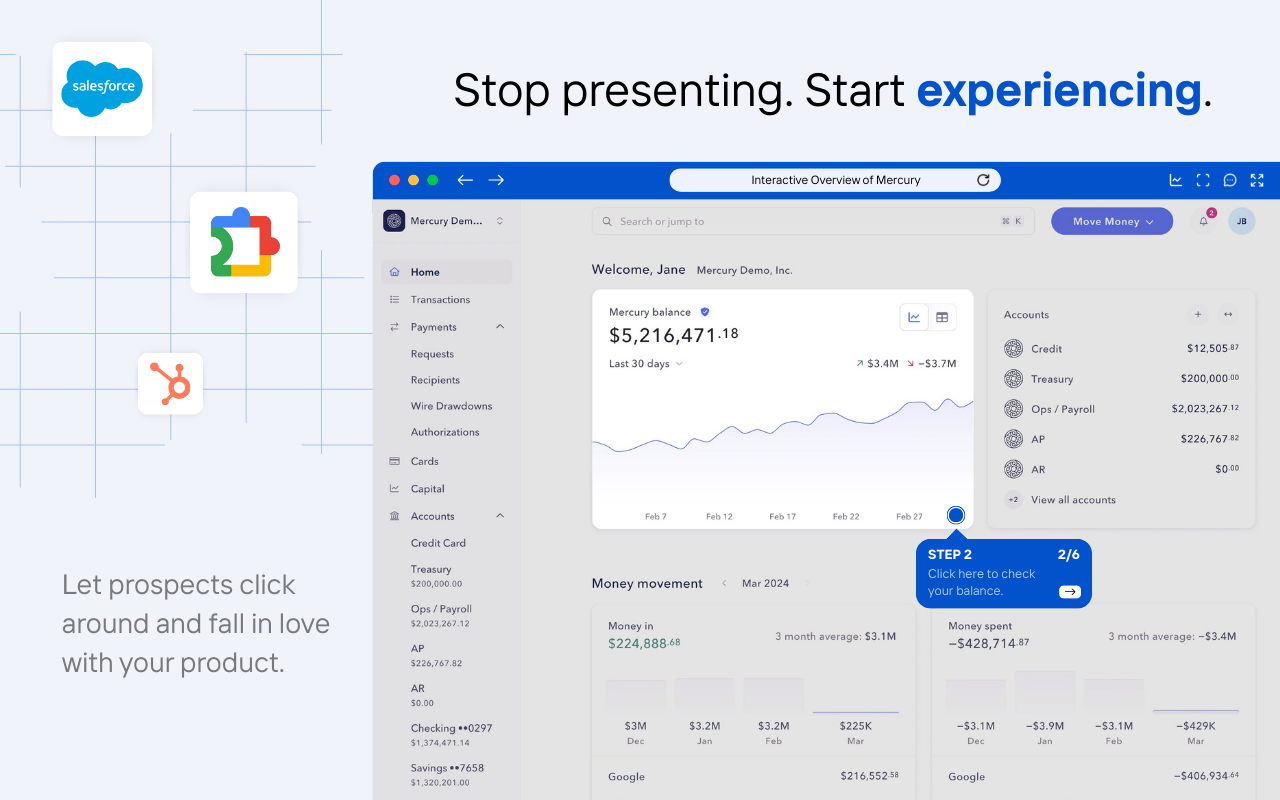Open the analytics chart icon in title bar

pos(1176,180)
